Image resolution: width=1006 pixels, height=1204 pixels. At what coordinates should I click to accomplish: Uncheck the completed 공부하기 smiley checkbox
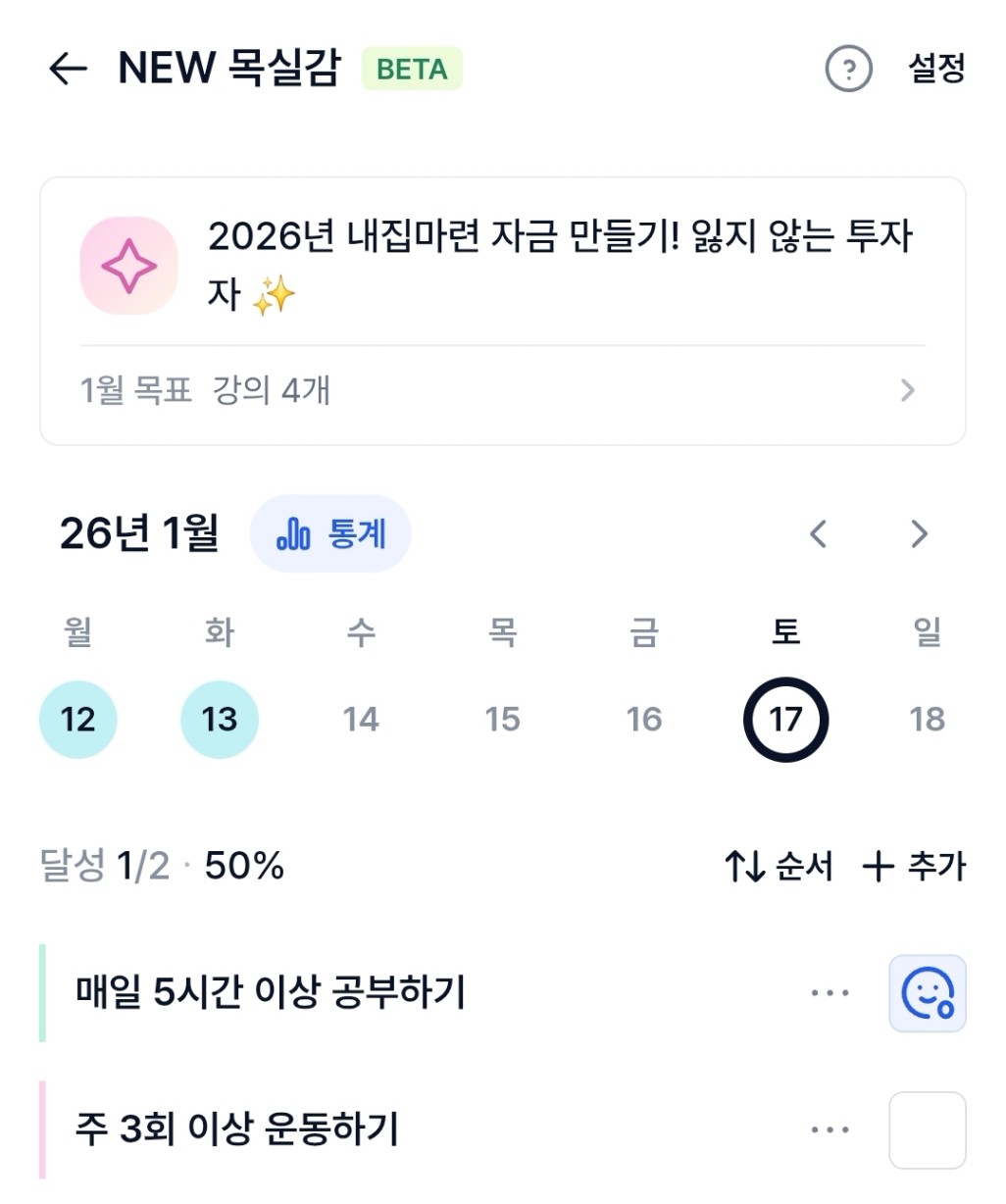pos(927,993)
